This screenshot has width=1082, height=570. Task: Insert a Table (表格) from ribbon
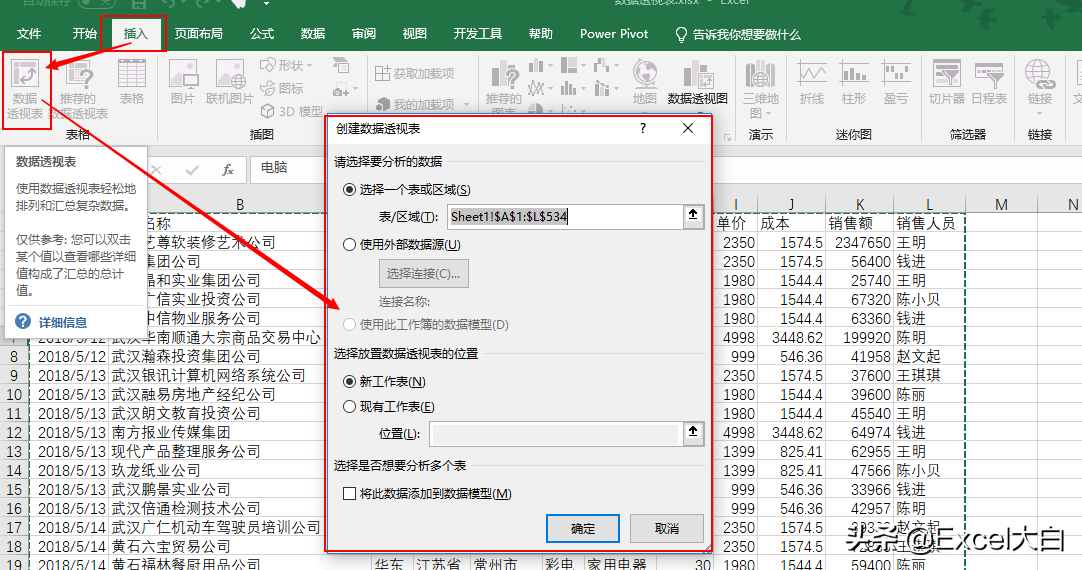(x=132, y=83)
